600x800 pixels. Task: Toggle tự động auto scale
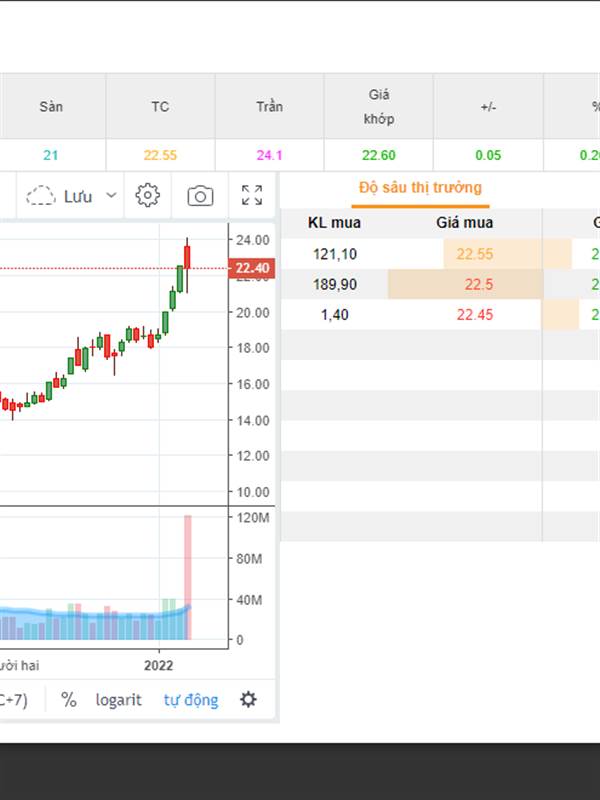pos(191,699)
